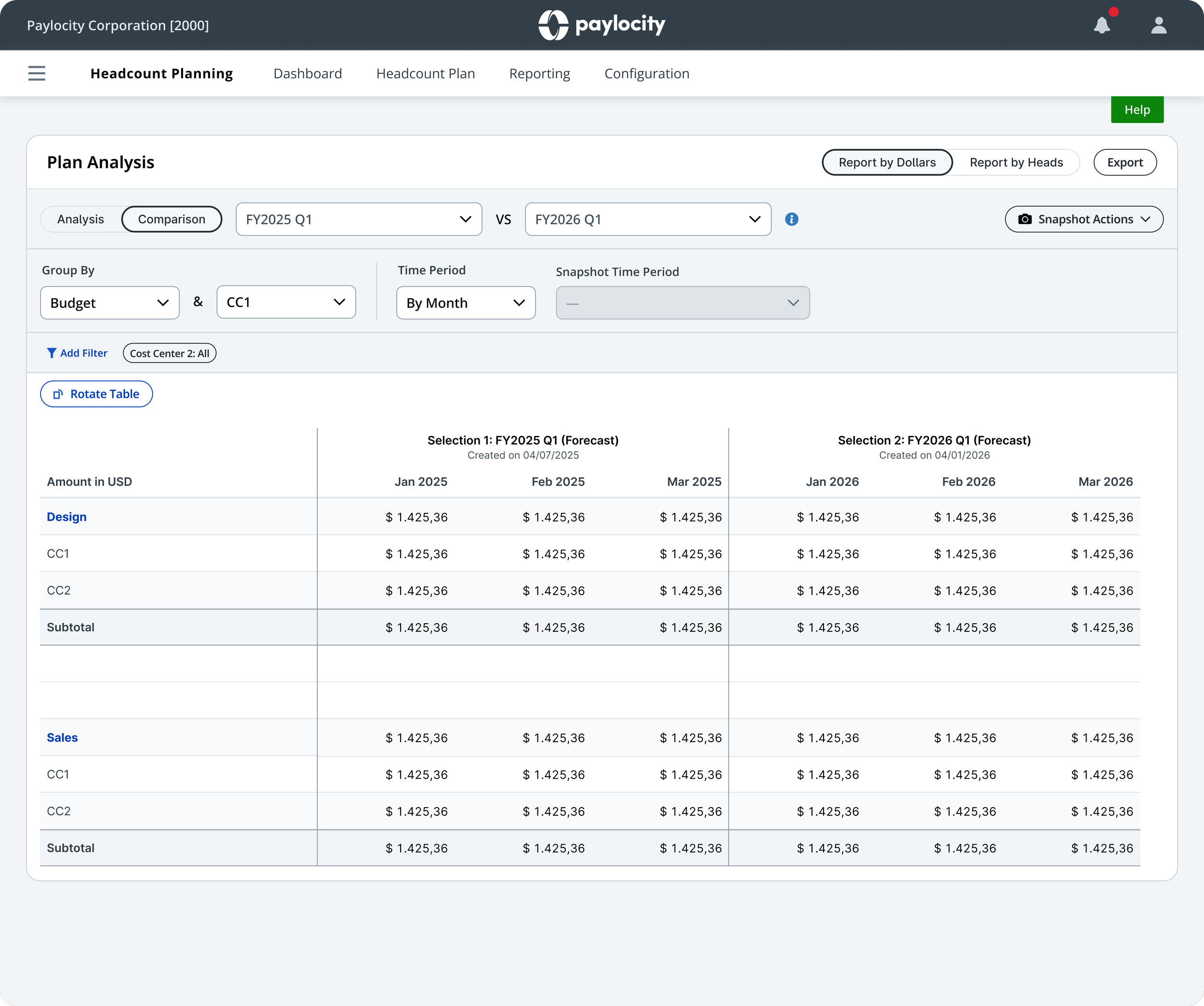Click the Cost Center 2: All filter chip
Image resolution: width=1204 pixels, height=1006 pixels.
[x=170, y=353]
